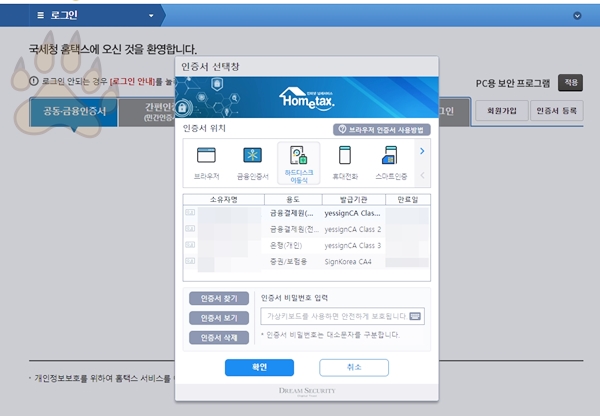Viewport: 600px width, 416px height.
Task: Switch to the 공동·금융인증서 login tab
Action: [74, 112]
